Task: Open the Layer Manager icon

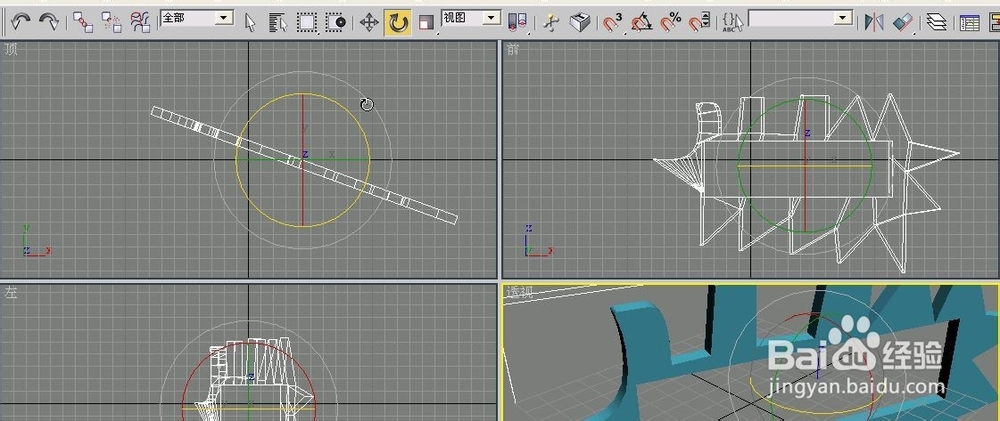Action: pos(936,23)
